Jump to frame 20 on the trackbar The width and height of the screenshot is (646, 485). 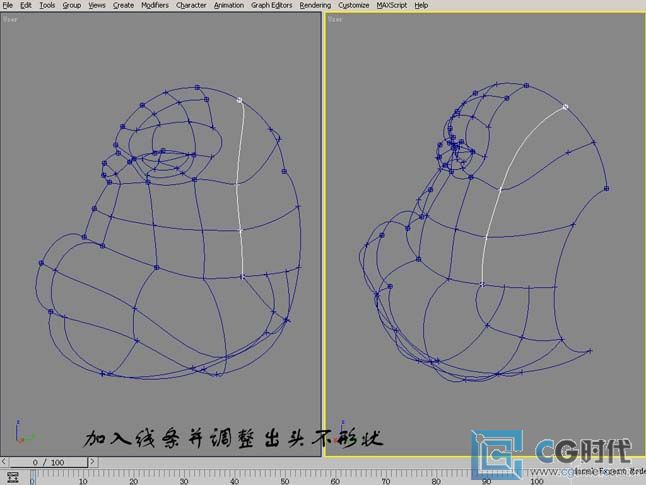point(133,481)
